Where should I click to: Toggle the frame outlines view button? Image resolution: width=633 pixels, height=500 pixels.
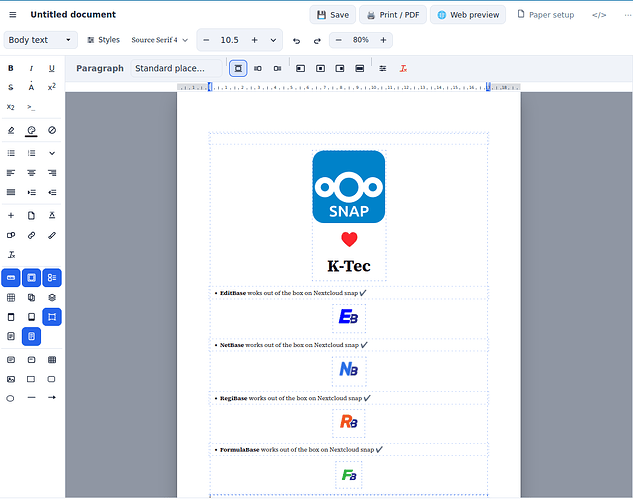(x=31, y=278)
